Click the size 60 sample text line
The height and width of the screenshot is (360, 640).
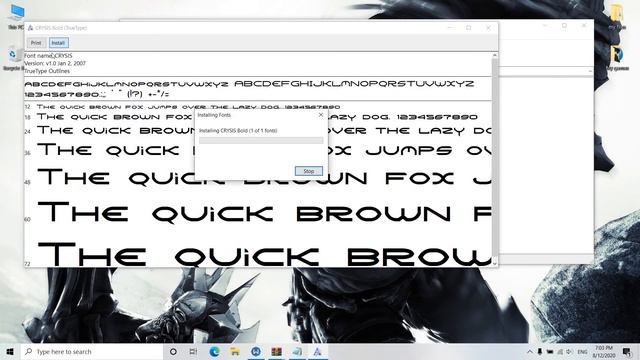[264, 213]
